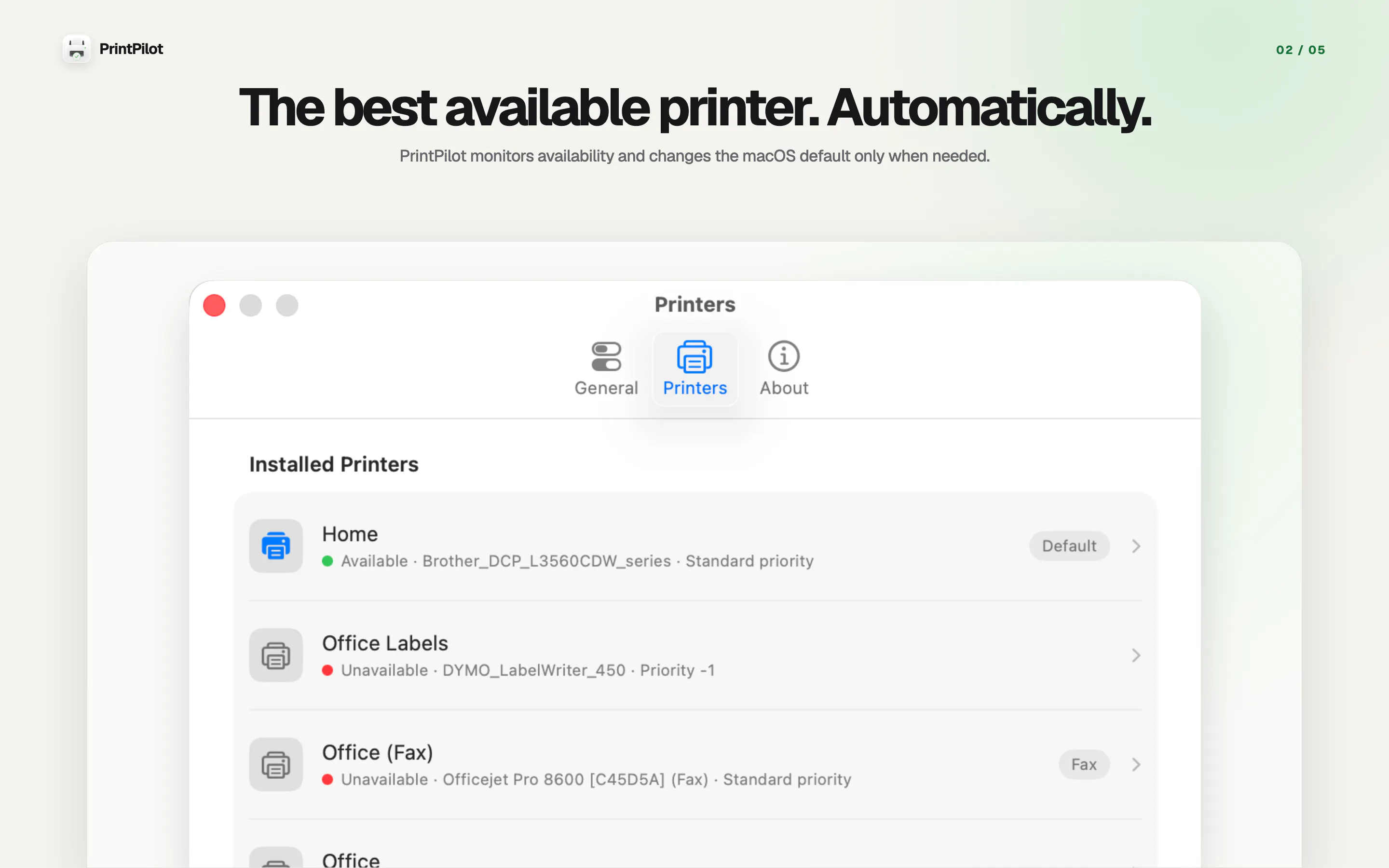The image size is (1389, 868).
Task: Click the Installed Printers heading
Action: [x=333, y=464]
